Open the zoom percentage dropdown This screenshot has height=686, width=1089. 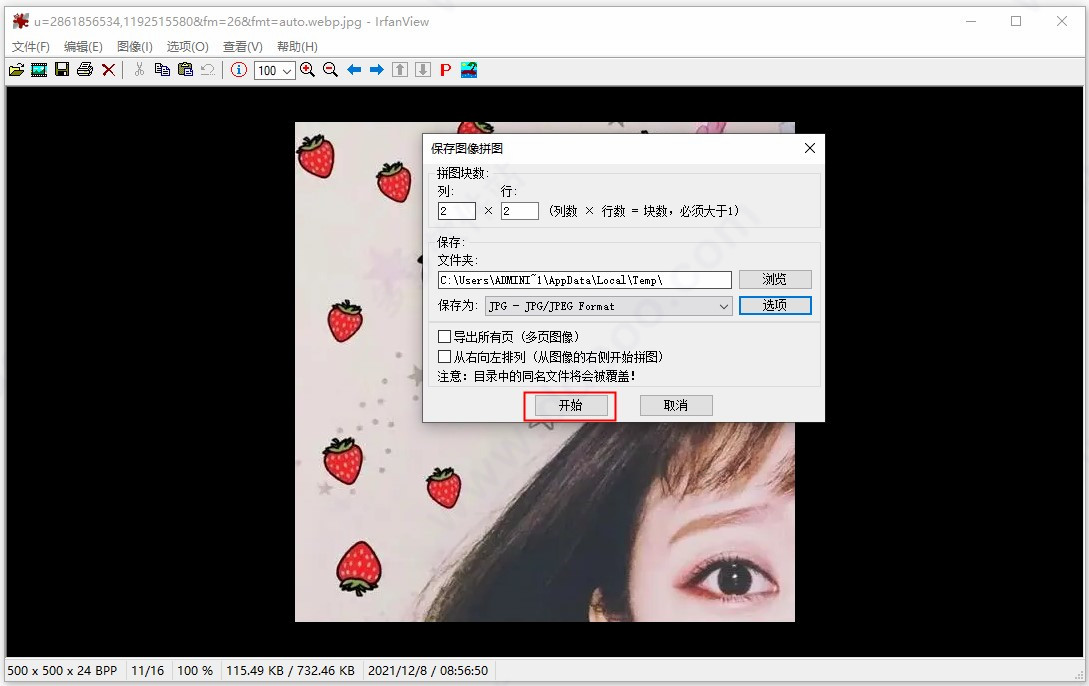click(x=287, y=69)
